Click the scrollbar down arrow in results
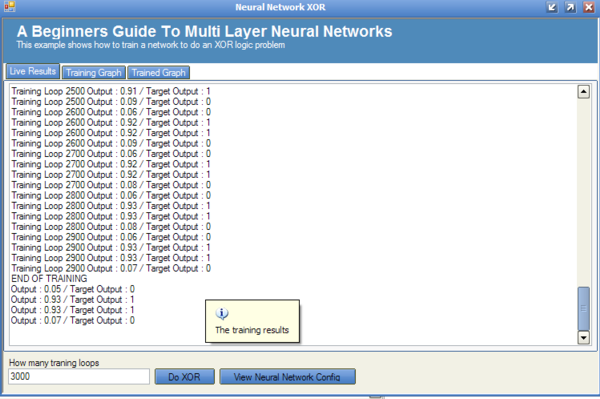Viewport: 600px width, 399px height. [x=584, y=337]
